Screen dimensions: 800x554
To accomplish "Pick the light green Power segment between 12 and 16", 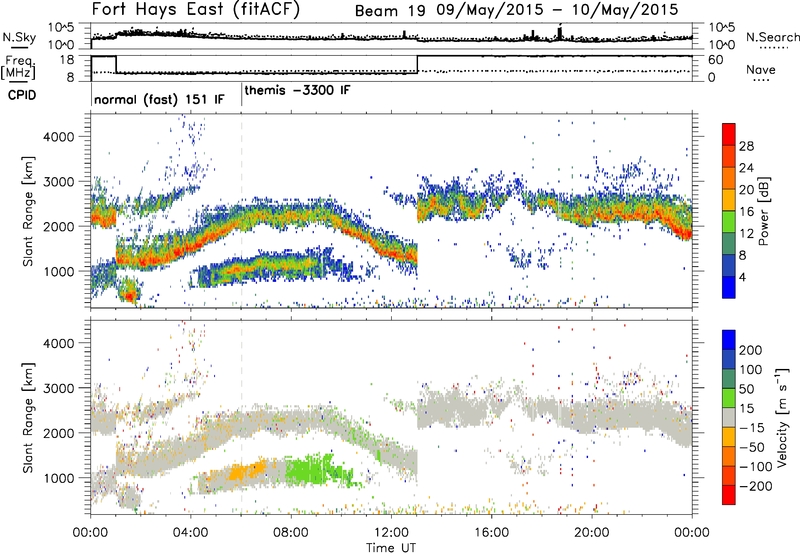I will pyautogui.click(x=729, y=221).
